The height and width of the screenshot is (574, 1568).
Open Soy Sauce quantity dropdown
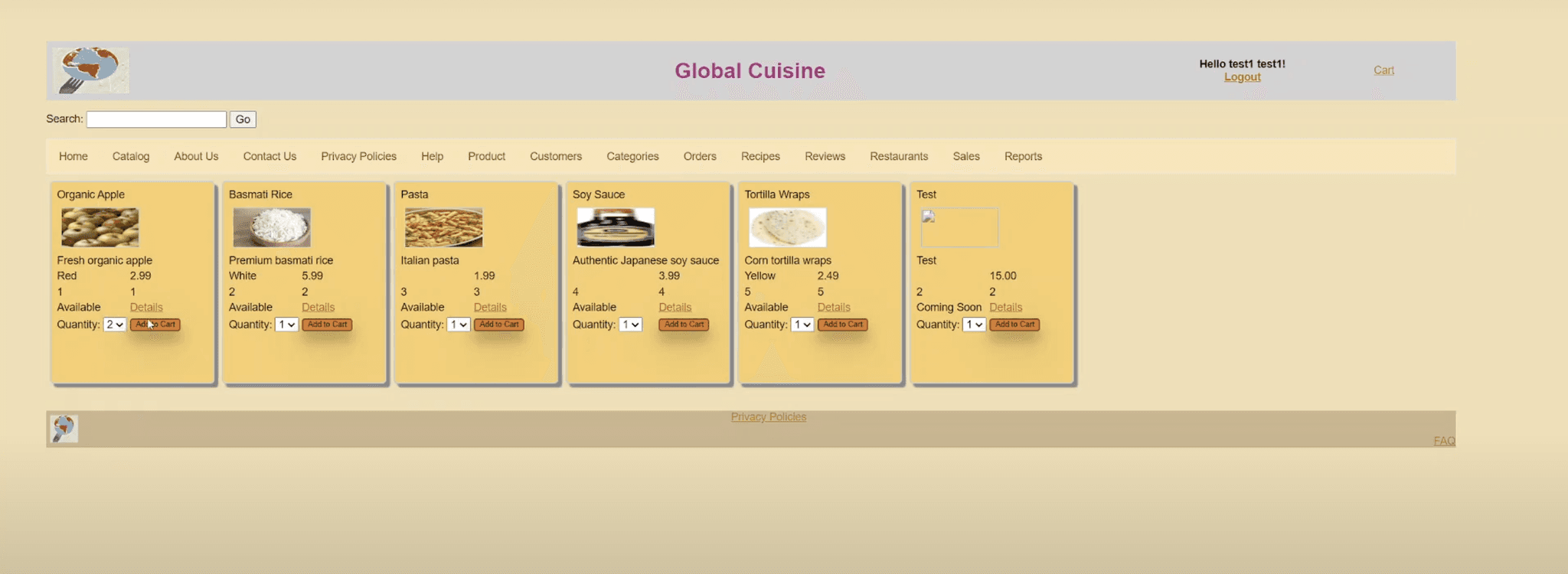coord(630,325)
